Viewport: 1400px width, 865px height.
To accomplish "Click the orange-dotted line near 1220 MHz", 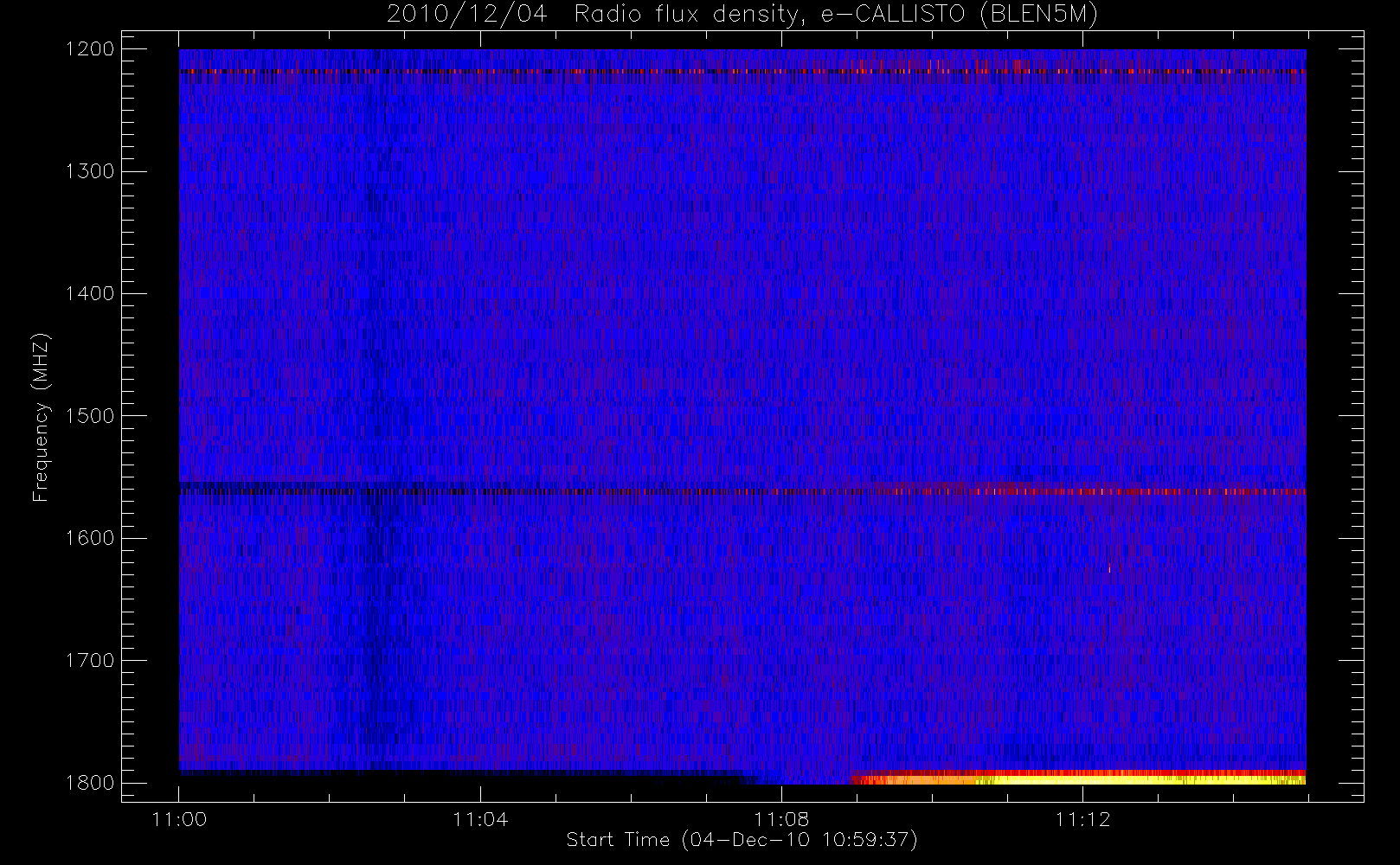I will coord(742,71).
